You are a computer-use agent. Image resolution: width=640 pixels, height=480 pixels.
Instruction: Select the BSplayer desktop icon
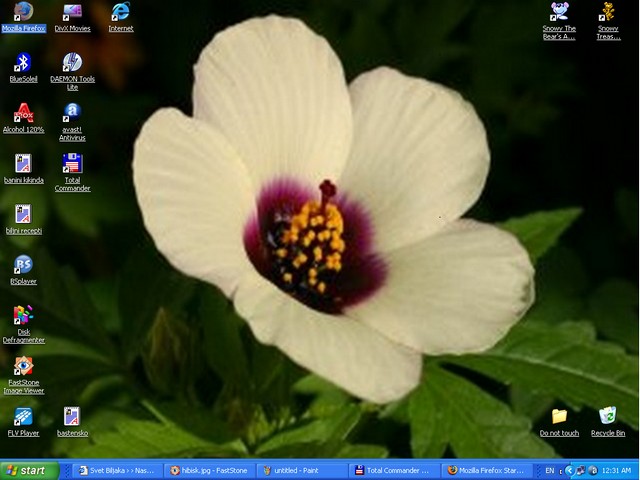pyautogui.click(x=23, y=265)
